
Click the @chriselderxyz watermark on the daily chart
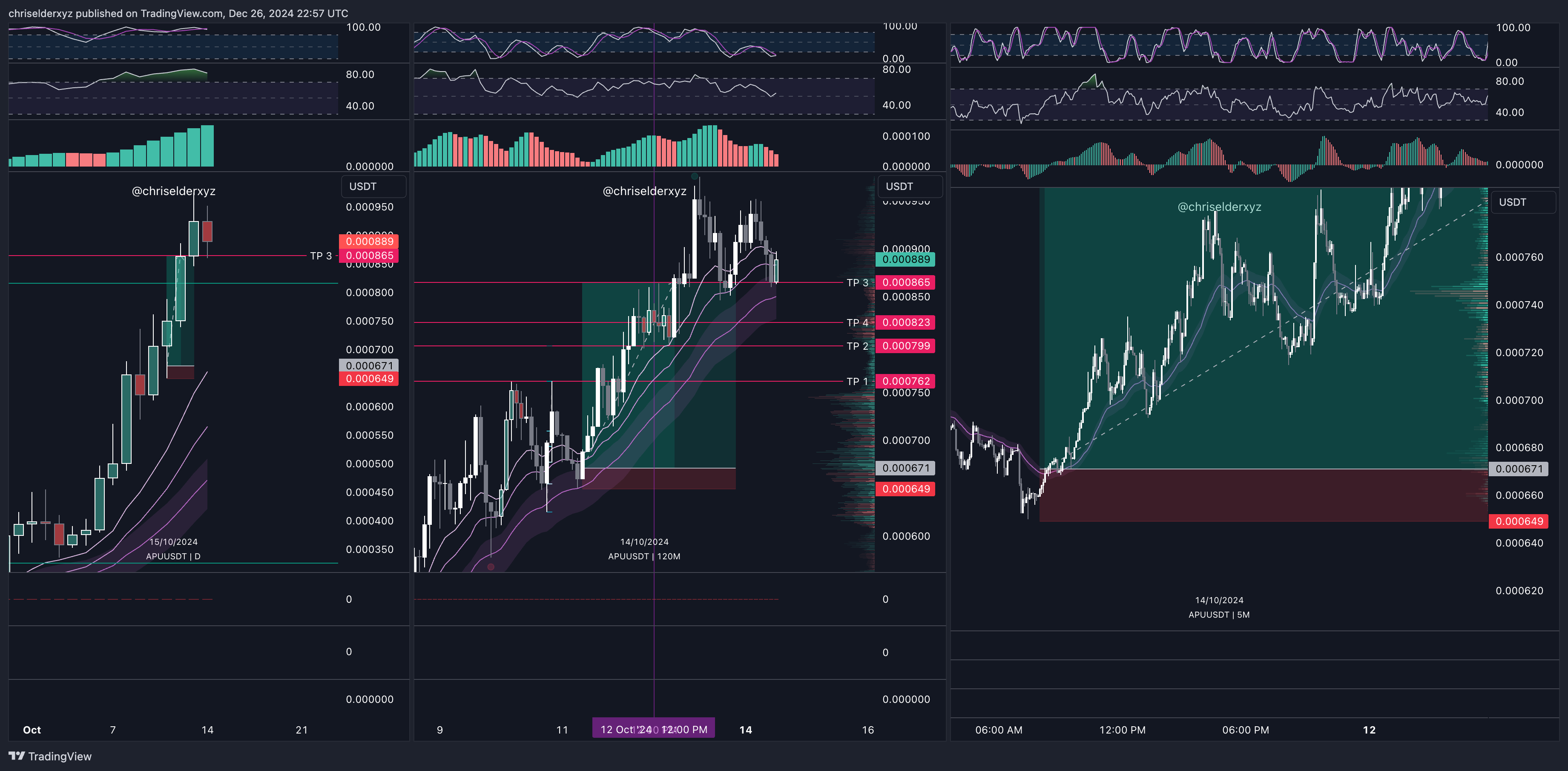tap(173, 191)
